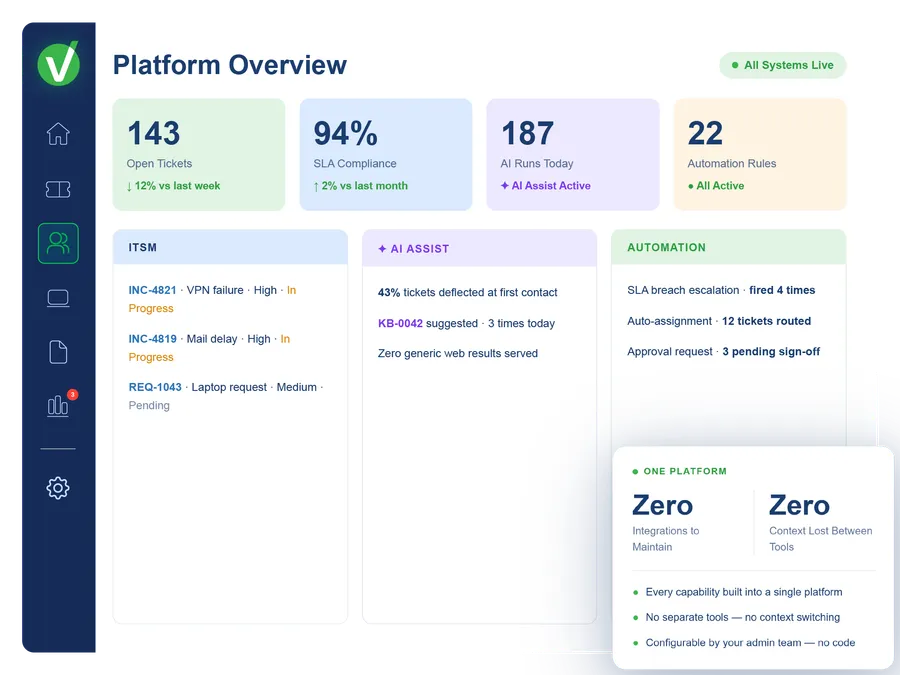Image resolution: width=900 pixels, height=675 pixels.
Task: Click No separate tools bullet text
Action: tap(743, 617)
